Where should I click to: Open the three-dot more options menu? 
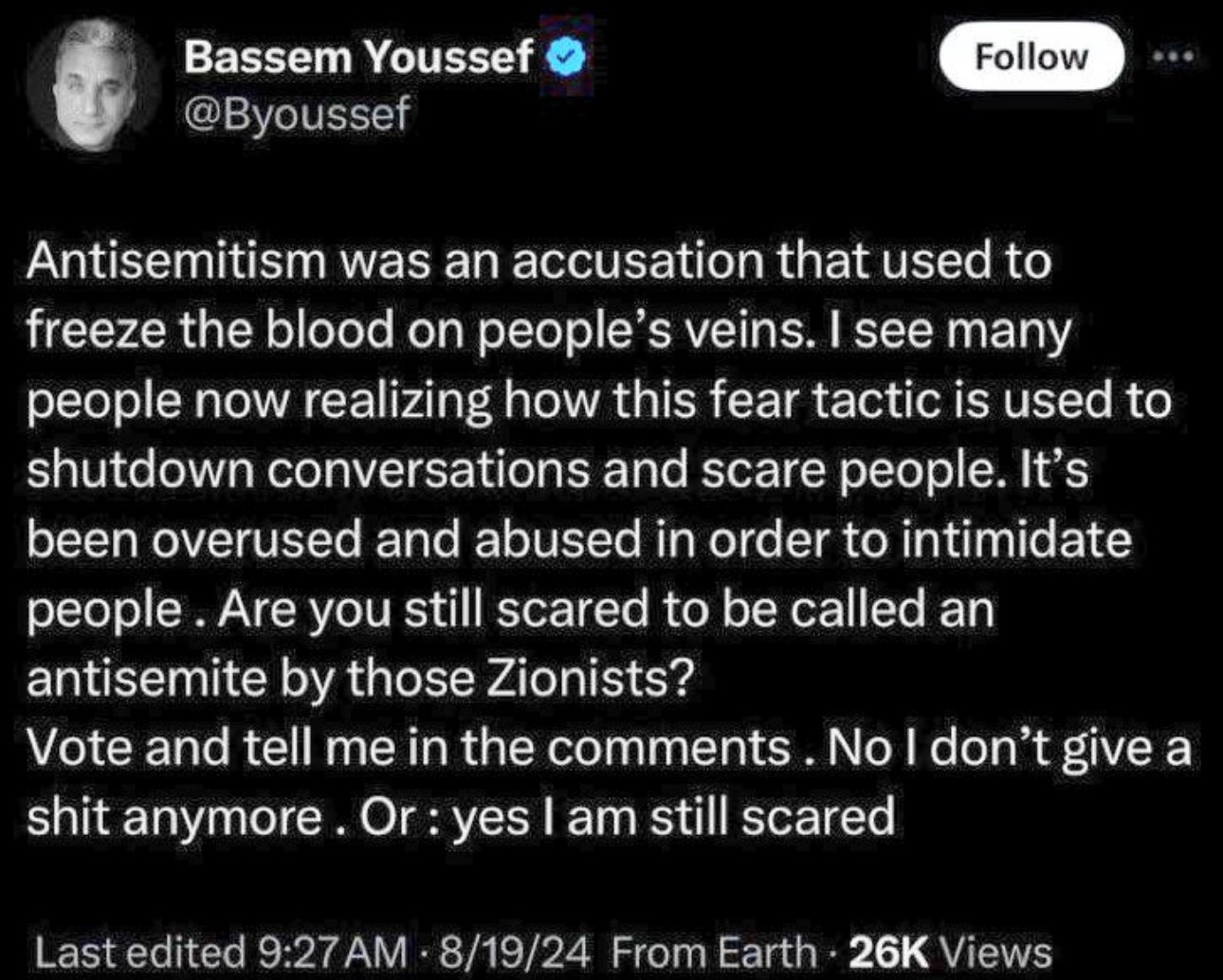[x=1176, y=56]
